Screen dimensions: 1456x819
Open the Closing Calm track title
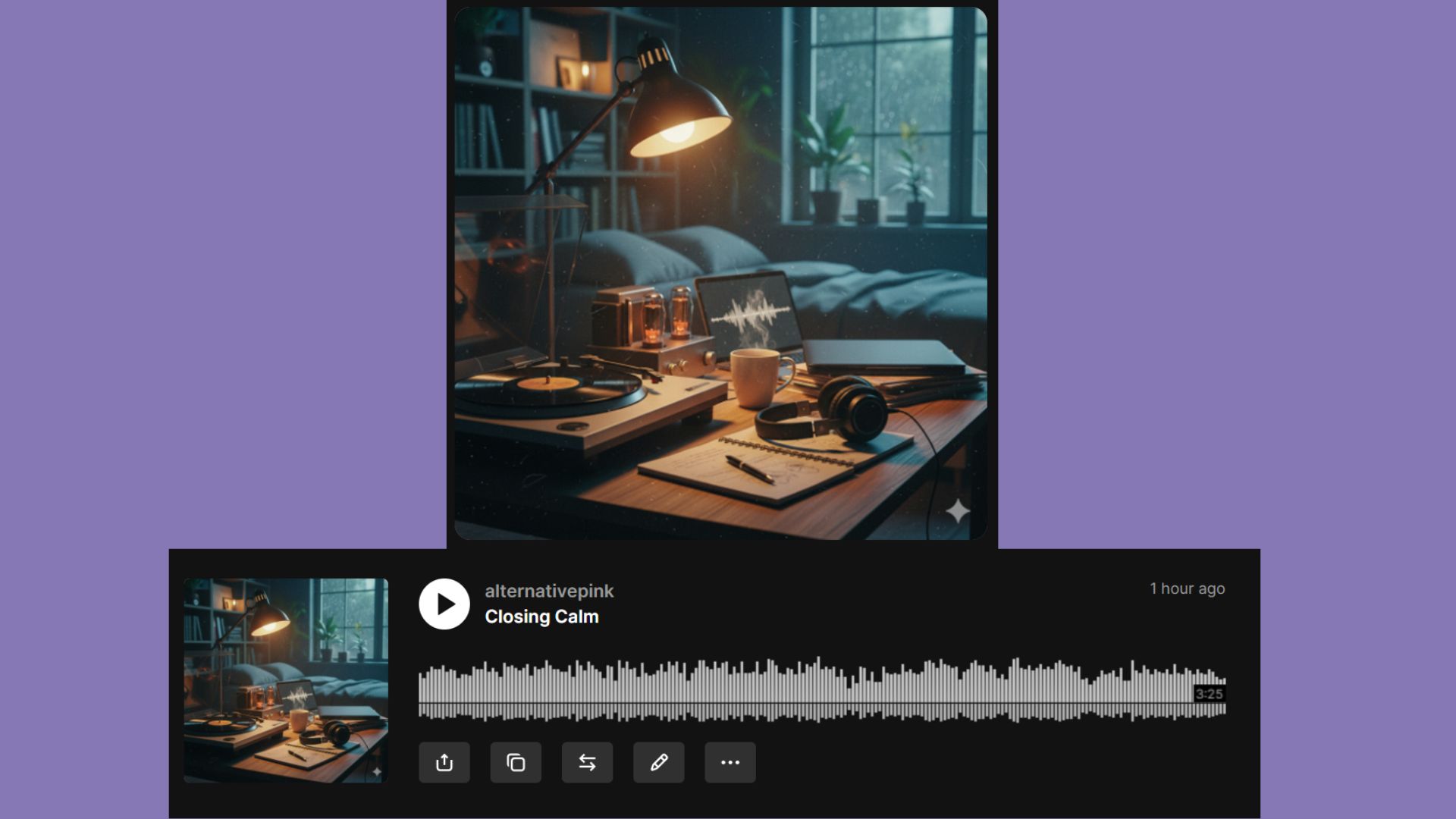[x=541, y=617]
